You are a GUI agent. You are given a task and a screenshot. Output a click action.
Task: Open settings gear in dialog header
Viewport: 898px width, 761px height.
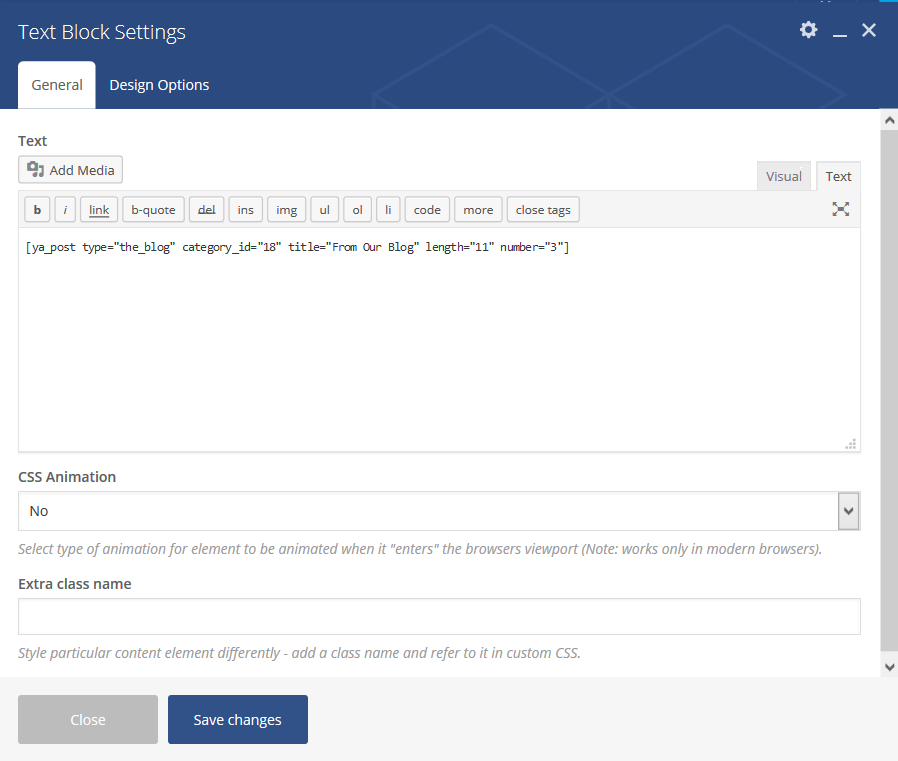(x=808, y=30)
